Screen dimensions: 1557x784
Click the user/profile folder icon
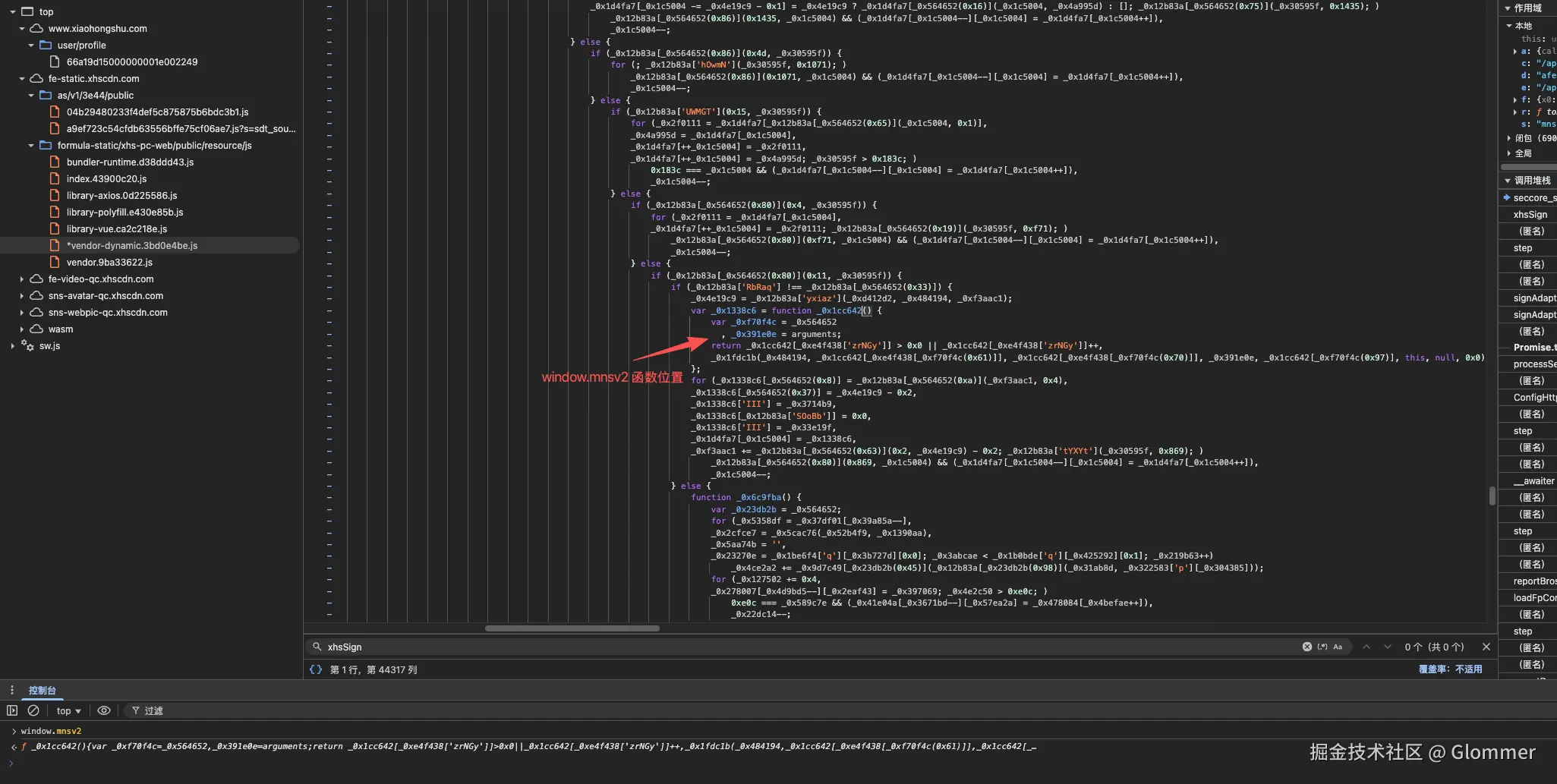(46, 46)
